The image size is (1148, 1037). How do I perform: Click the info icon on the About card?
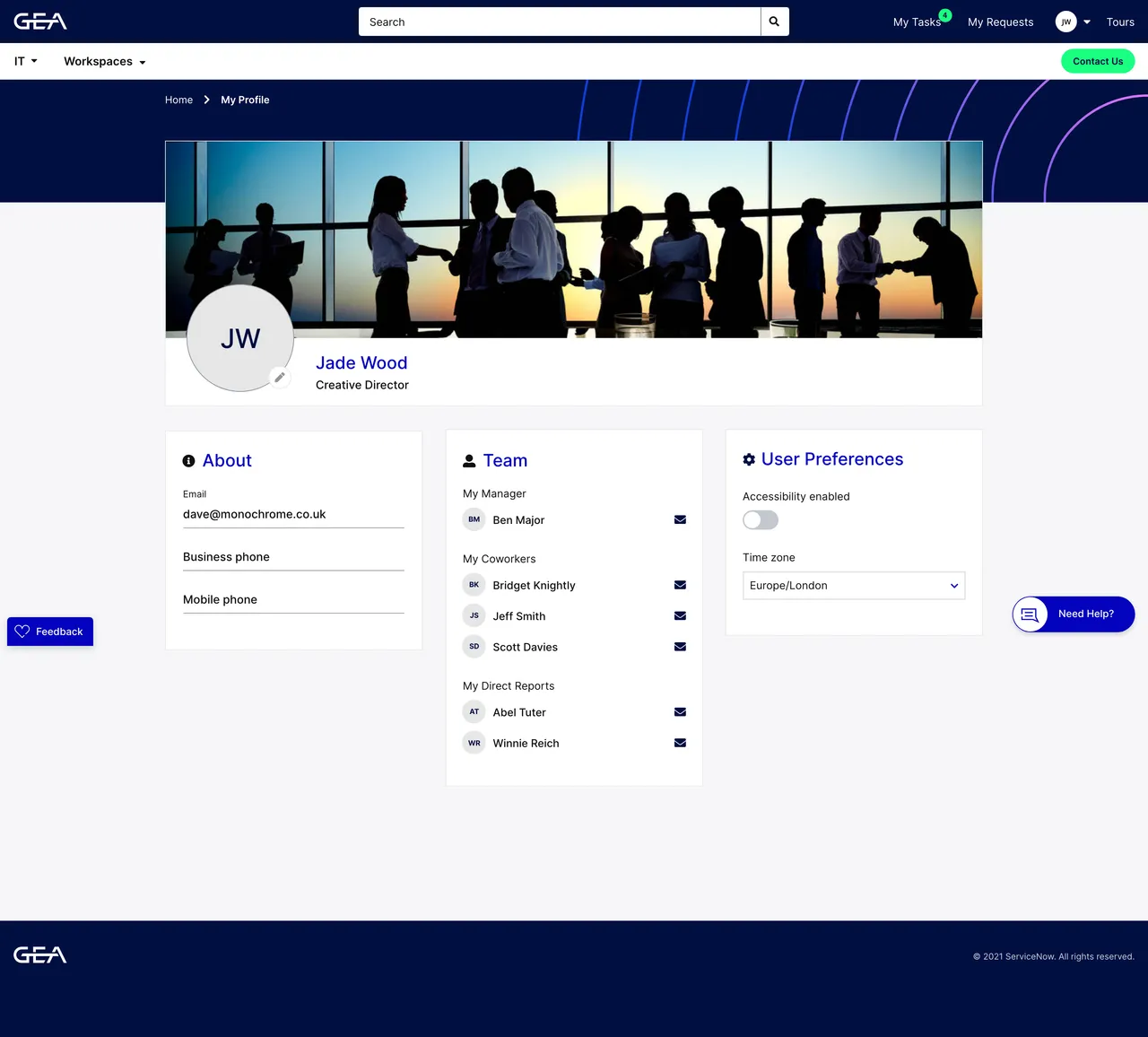pos(188,460)
